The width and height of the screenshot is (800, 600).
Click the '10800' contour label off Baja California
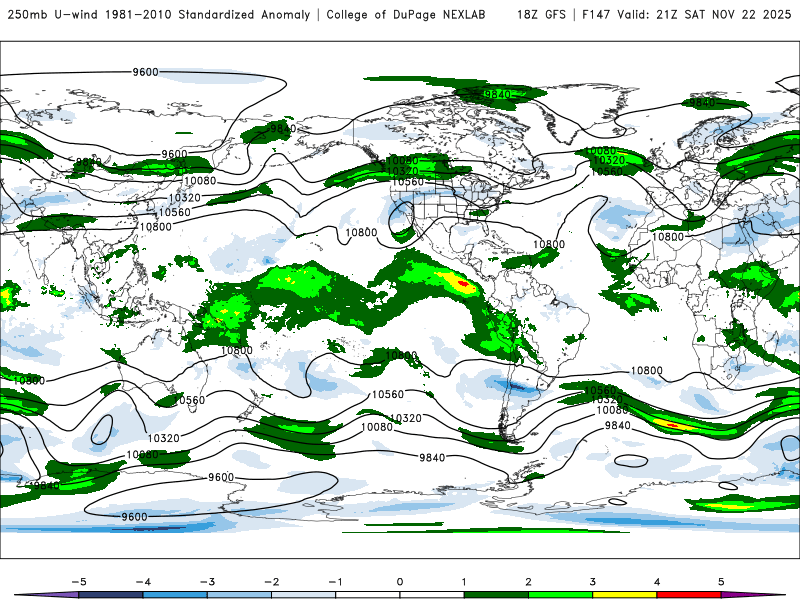coord(361,233)
